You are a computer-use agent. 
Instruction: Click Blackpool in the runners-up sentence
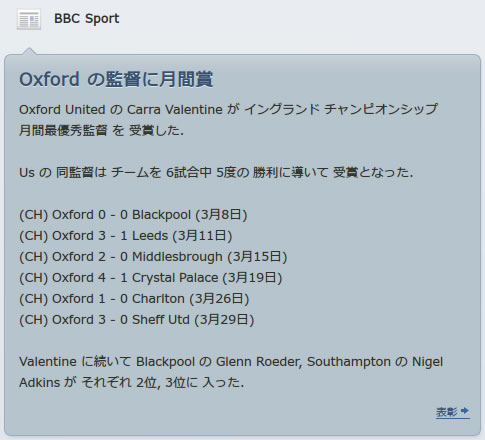(x=165, y=362)
